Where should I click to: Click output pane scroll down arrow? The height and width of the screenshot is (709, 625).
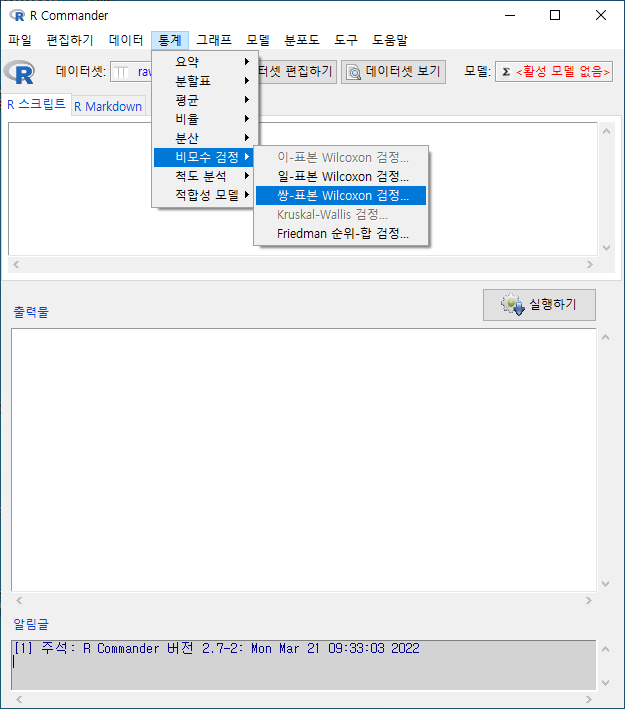(x=606, y=584)
